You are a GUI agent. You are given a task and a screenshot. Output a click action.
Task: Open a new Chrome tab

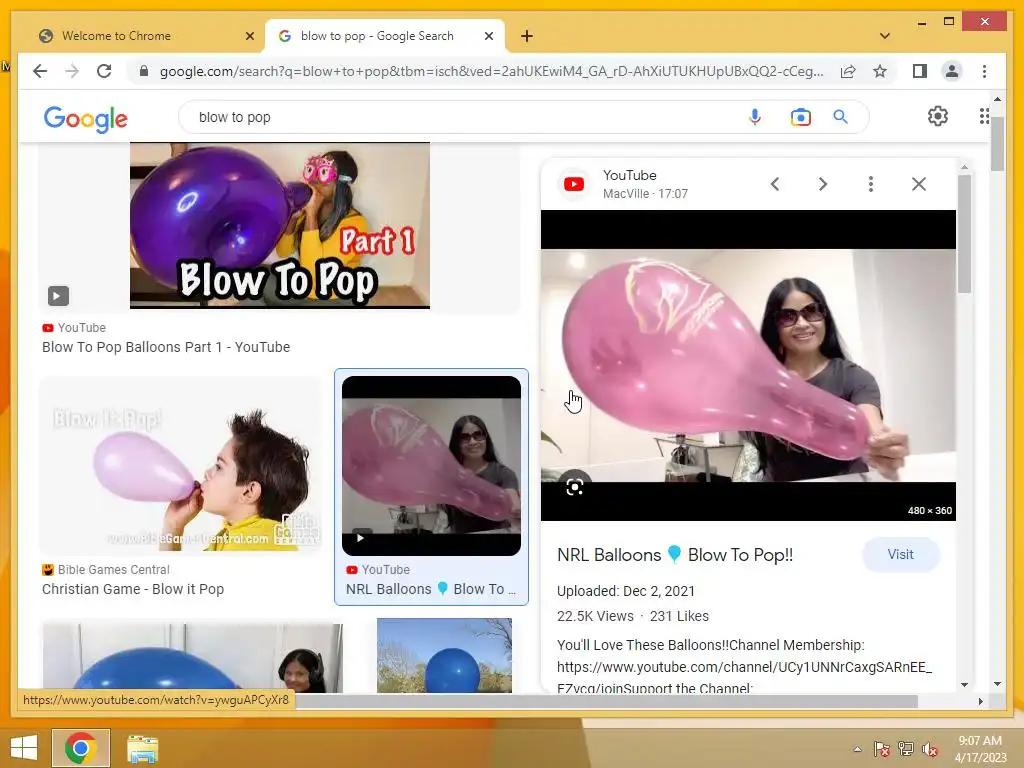526,36
